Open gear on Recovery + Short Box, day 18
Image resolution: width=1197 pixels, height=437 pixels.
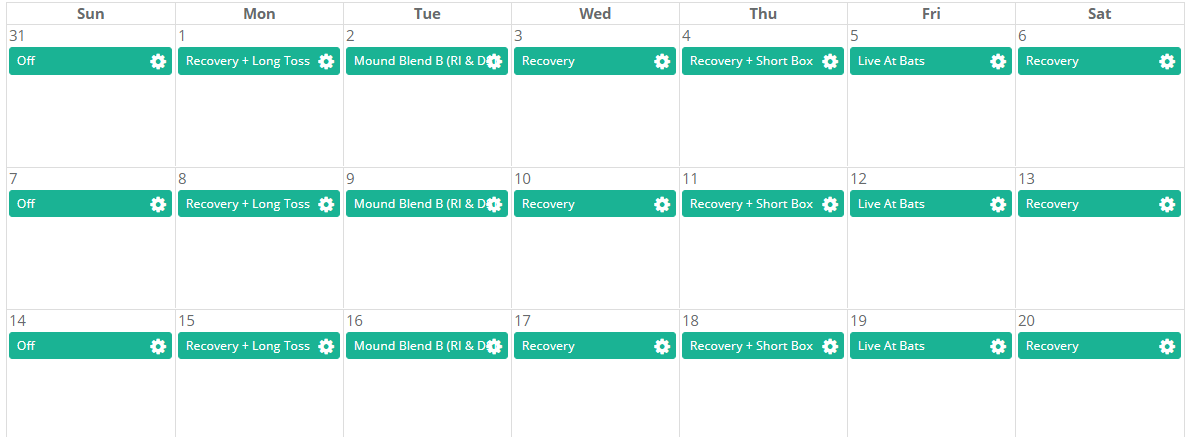click(830, 346)
